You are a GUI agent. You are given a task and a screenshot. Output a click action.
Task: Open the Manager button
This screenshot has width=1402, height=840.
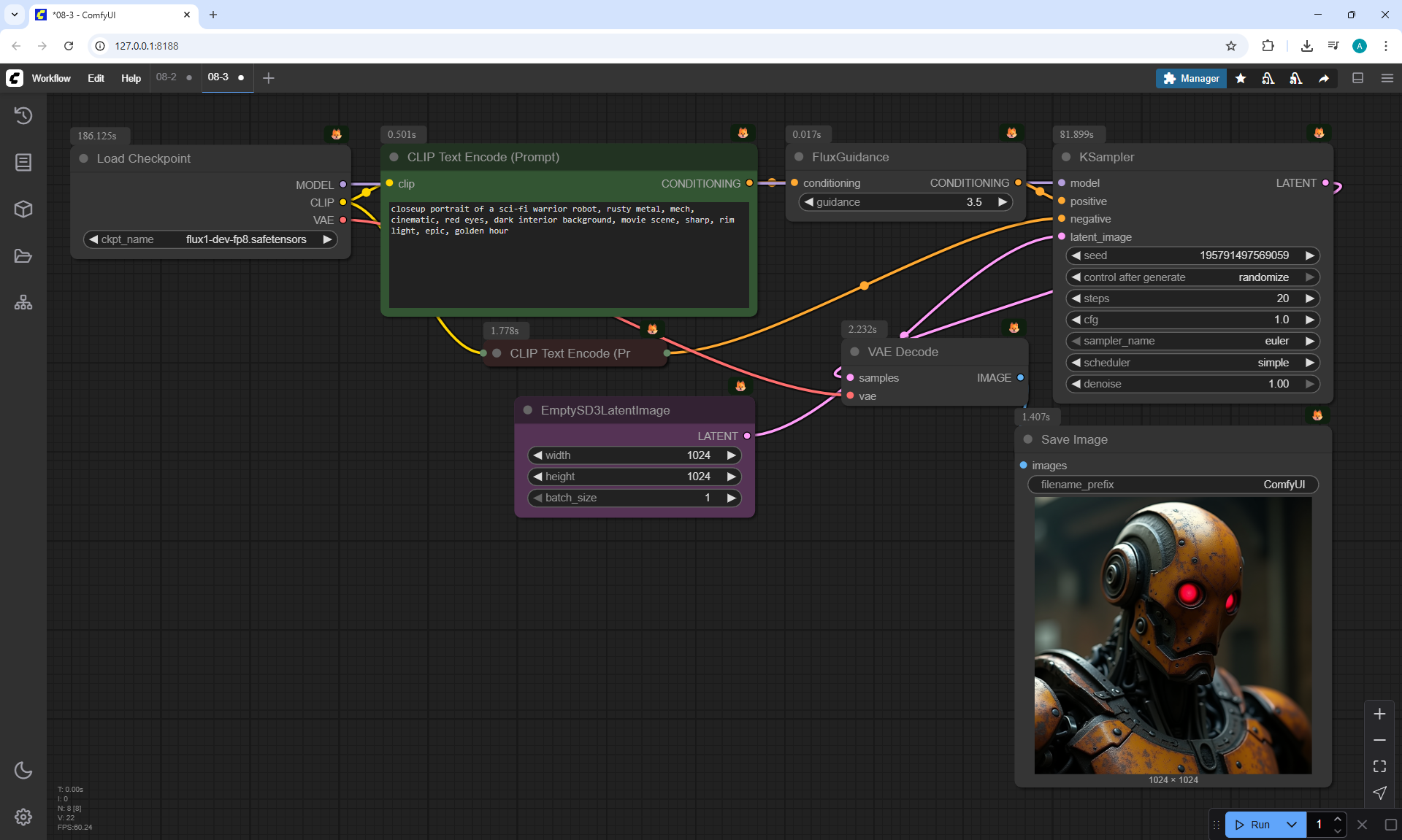click(1191, 78)
